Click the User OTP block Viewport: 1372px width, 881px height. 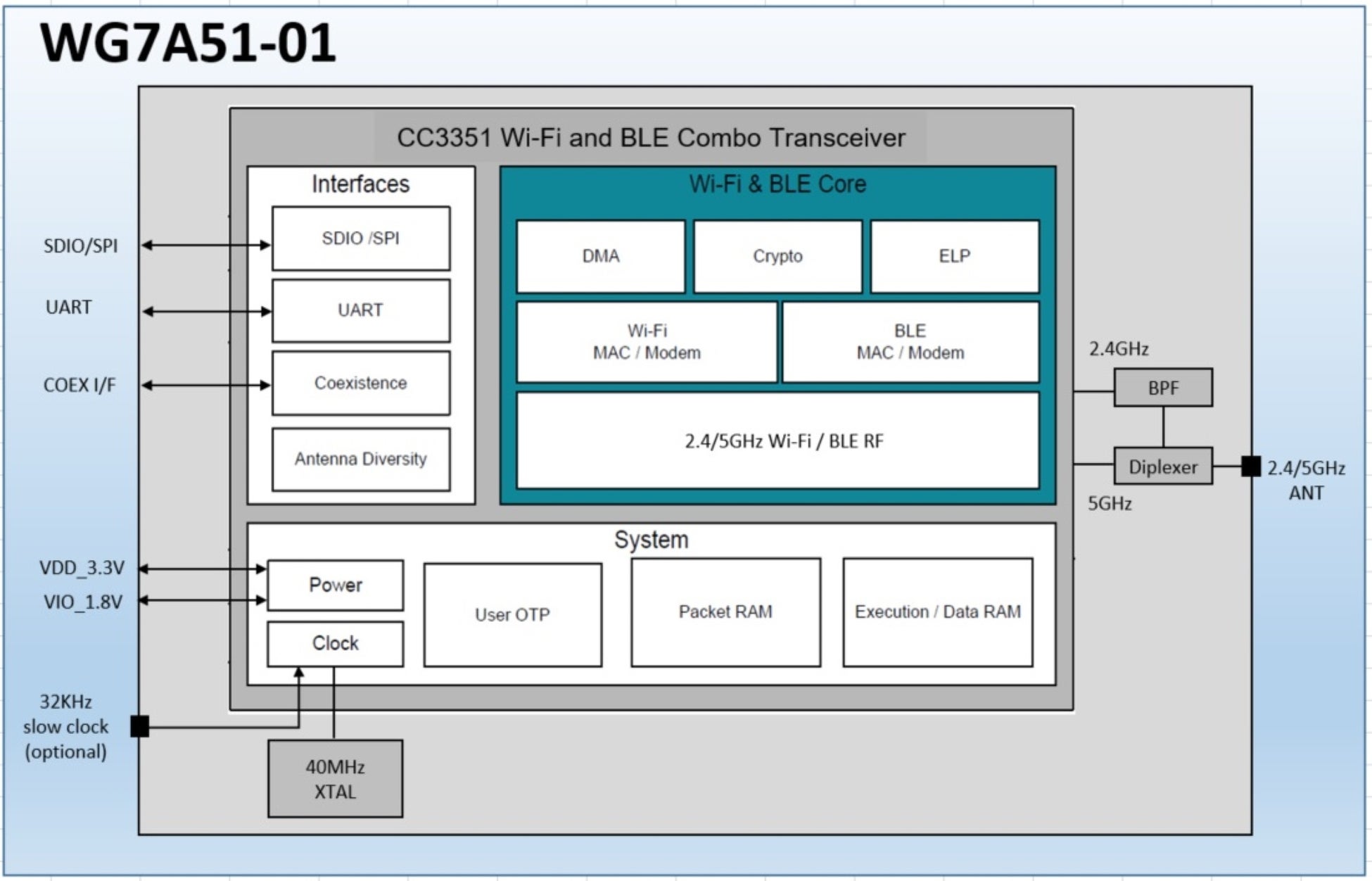coord(512,614)
